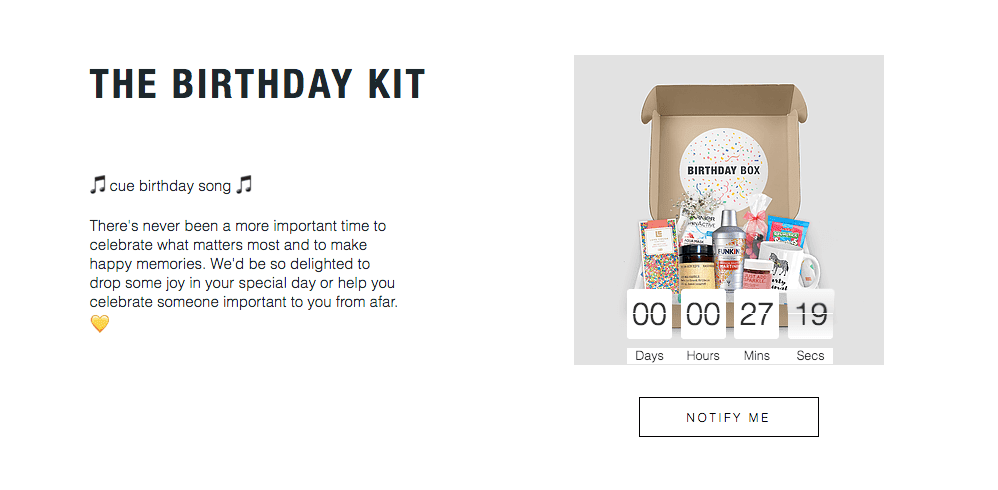Select the Birthday Box product image
This screenshot has height=490, width=998.
(x=729, y=209)
